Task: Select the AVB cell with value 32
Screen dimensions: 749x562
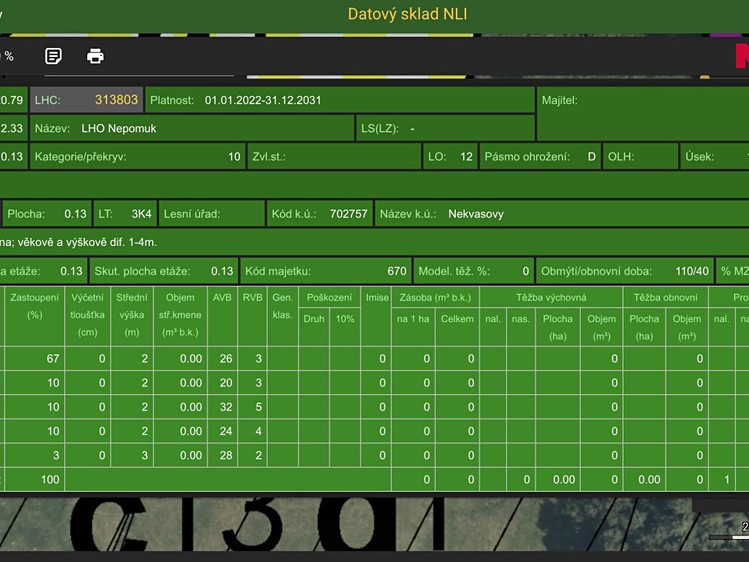Action: [222, 407]
